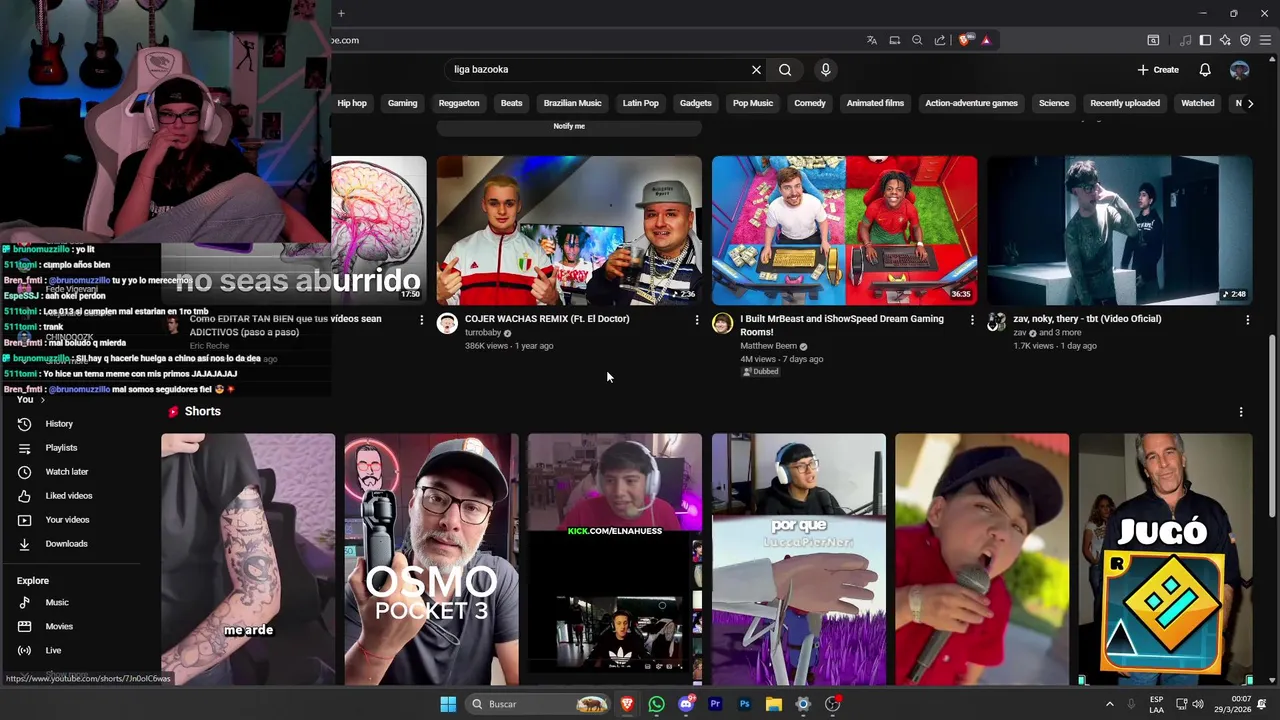This screenshot has height=720, width=1280.
Task: Select the Hip hop filter chip
Action: tap(352, 103)
